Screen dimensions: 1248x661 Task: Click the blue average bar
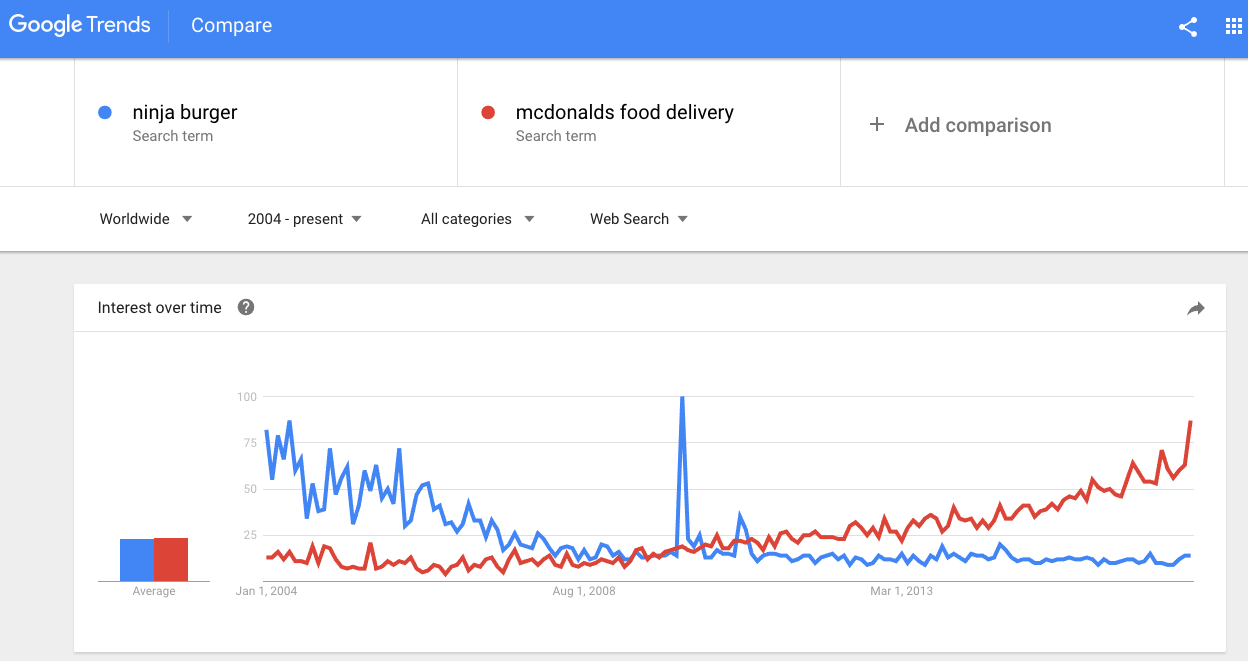[137, 560]
